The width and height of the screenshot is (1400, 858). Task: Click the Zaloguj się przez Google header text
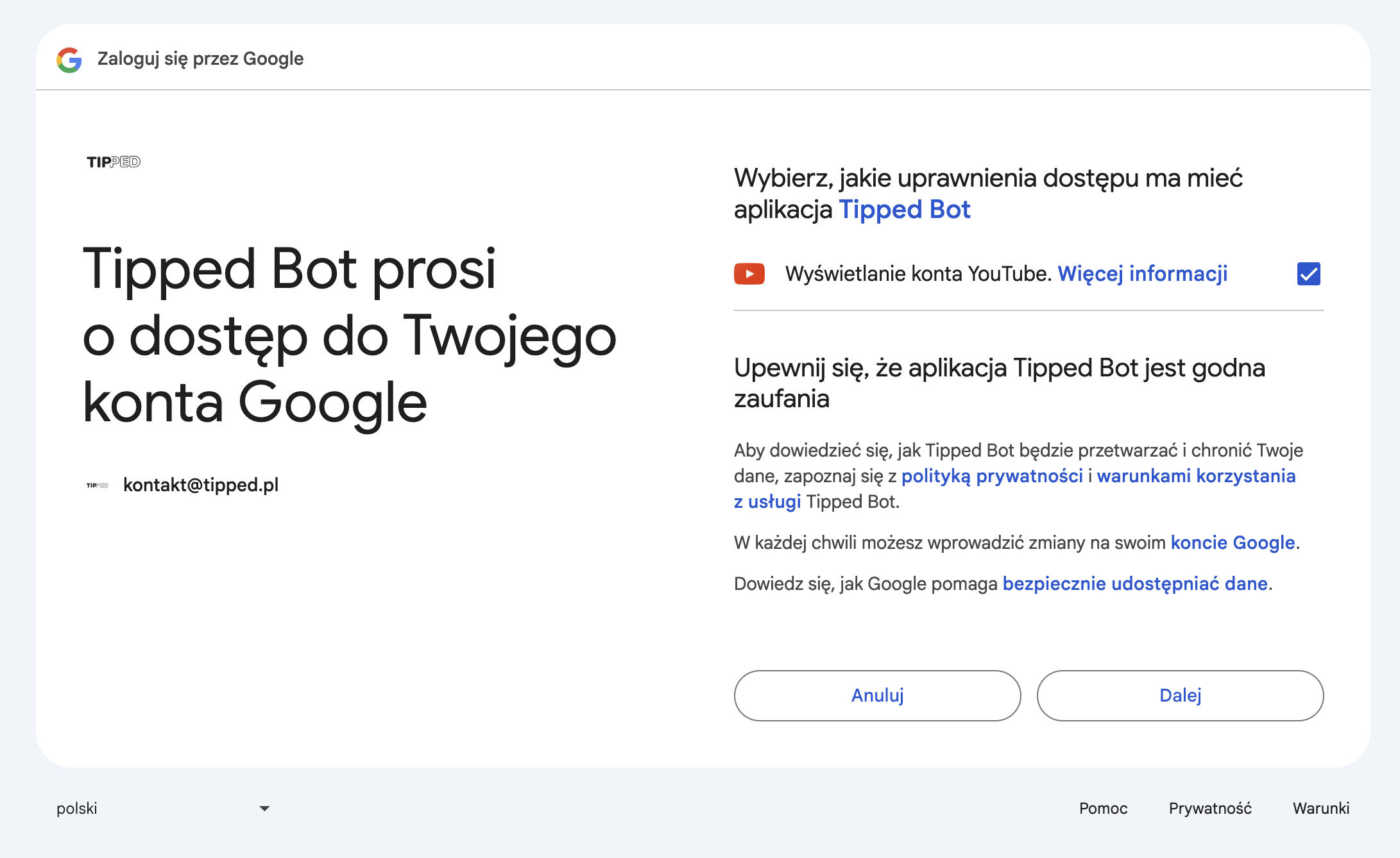click(x=200, y=59)
